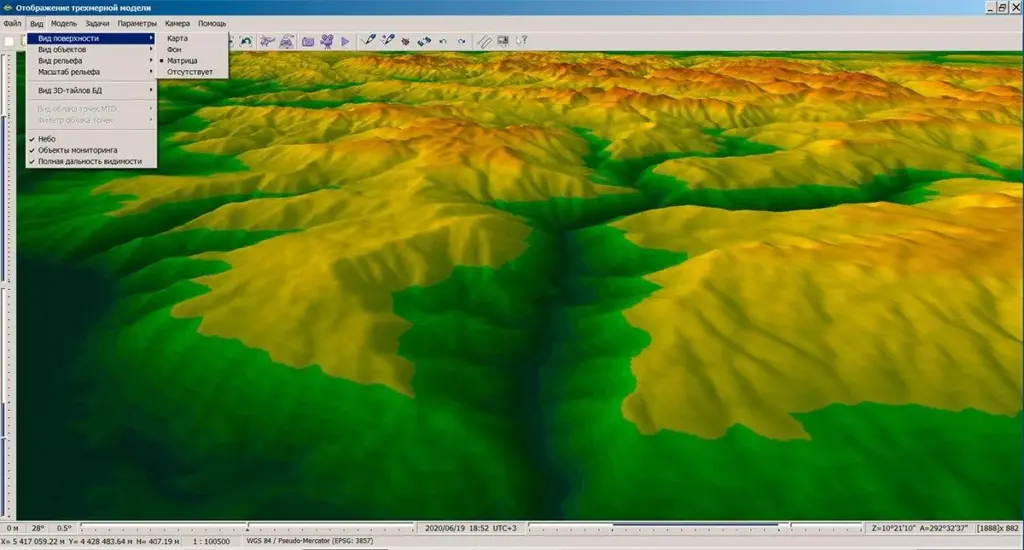Click the photo camera snapshot icon
Viewport: 1024px width, 550px height.
tap(308, 41)
